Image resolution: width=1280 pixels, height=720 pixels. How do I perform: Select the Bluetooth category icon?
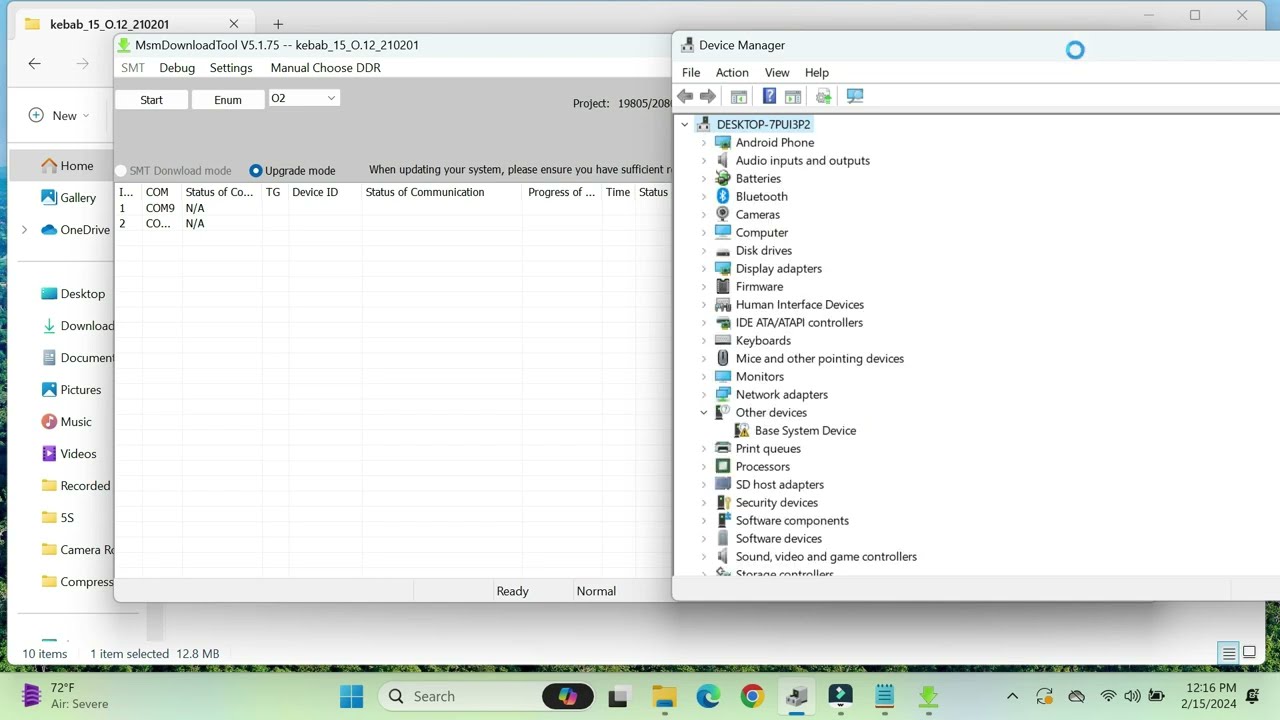click(x=723, y=196)
